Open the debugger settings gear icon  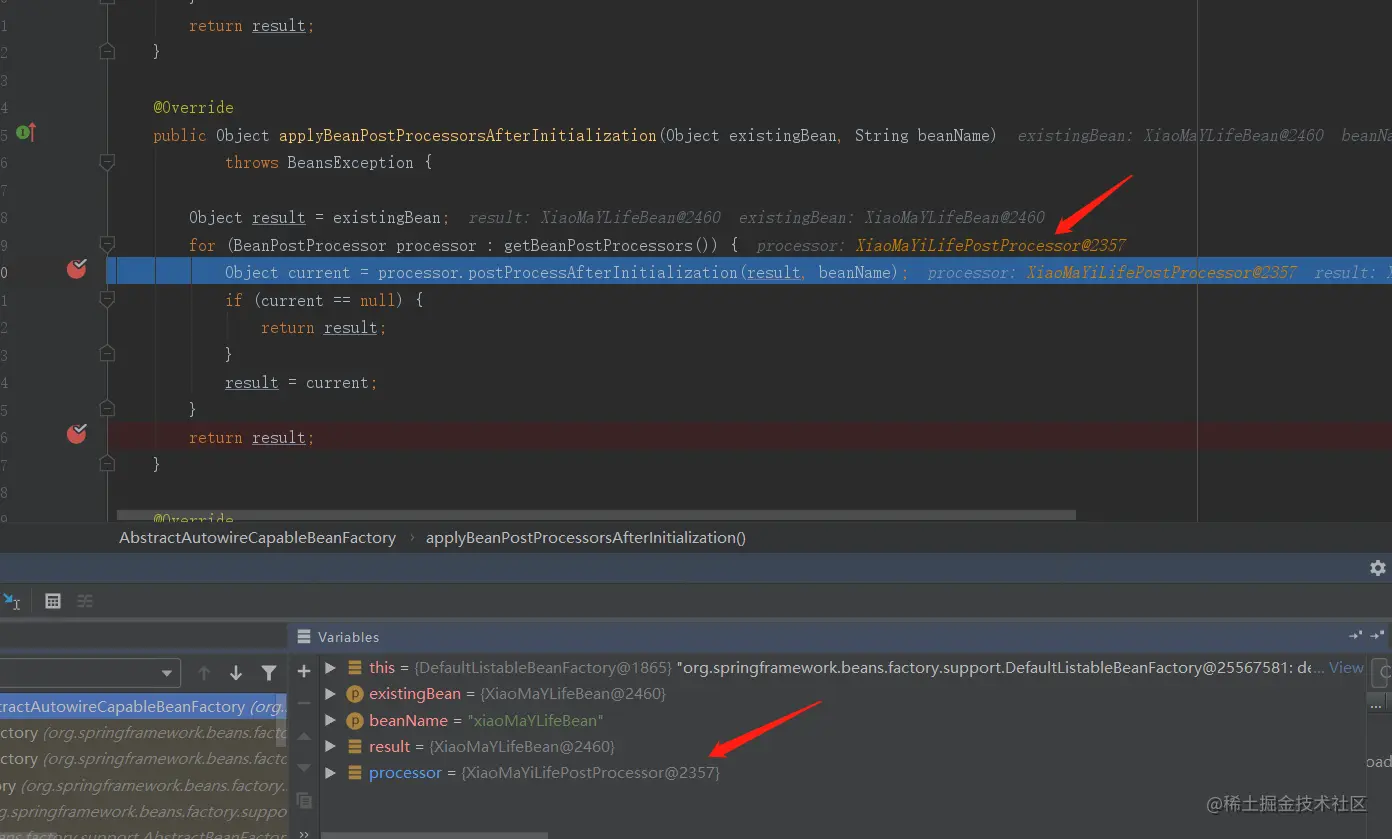pos(1377,568)
